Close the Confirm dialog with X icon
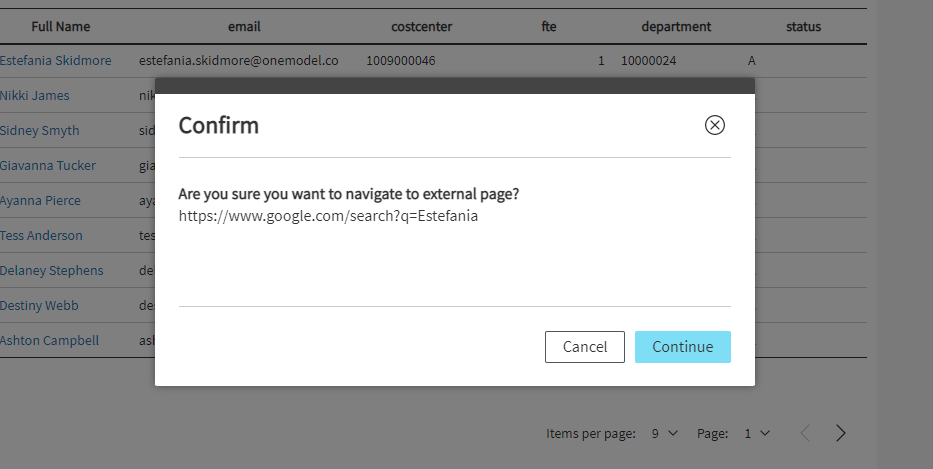The image size is (933, 469). pos(714,125)
